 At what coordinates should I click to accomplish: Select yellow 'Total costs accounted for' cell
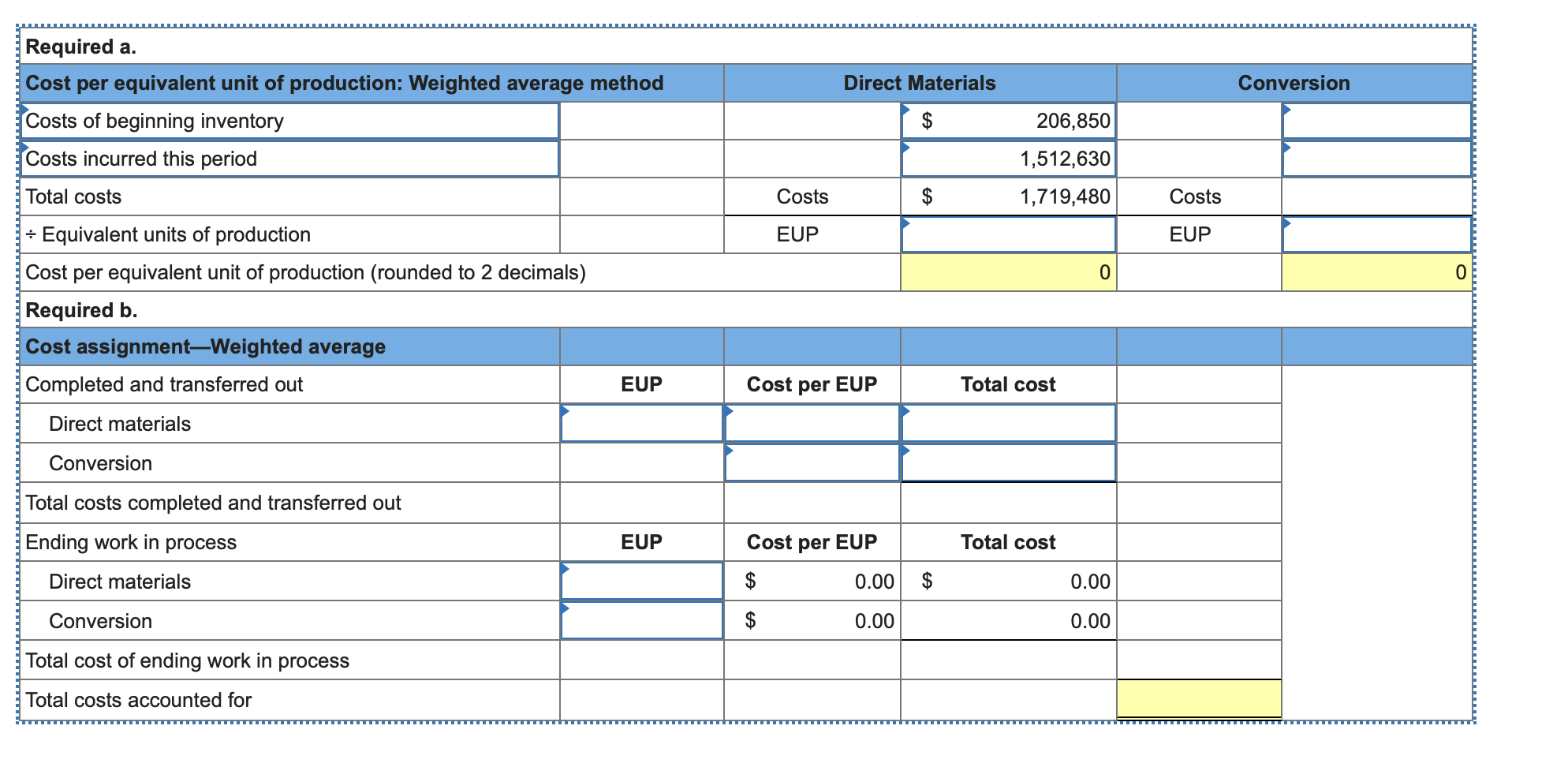[x=1199, y=699]
